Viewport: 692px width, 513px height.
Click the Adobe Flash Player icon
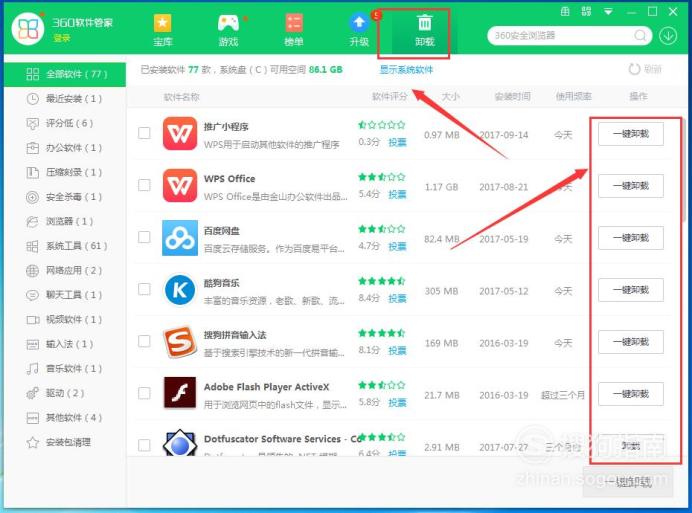coord(180,392)
